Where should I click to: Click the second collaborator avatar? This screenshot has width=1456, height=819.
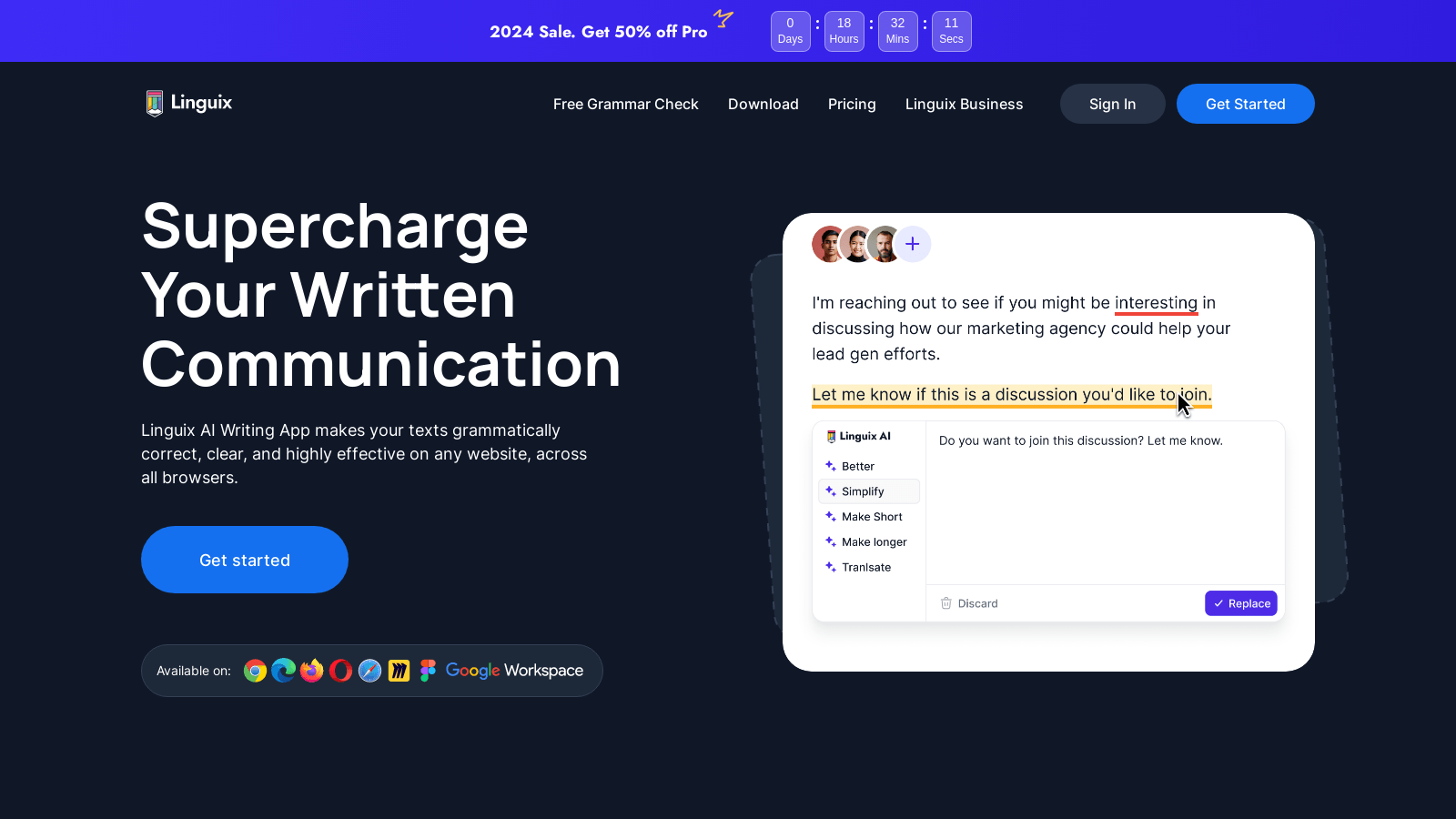(856, 244)
